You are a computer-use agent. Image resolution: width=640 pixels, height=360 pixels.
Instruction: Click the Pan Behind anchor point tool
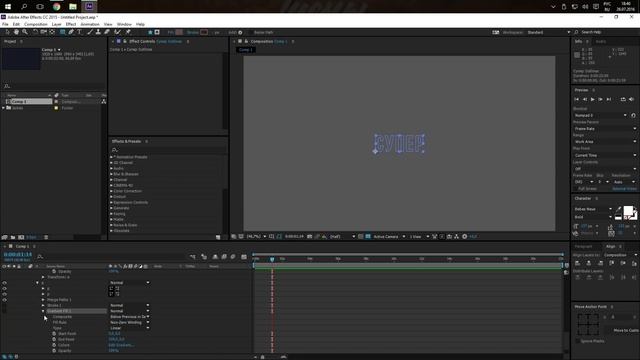coord(52,32)
